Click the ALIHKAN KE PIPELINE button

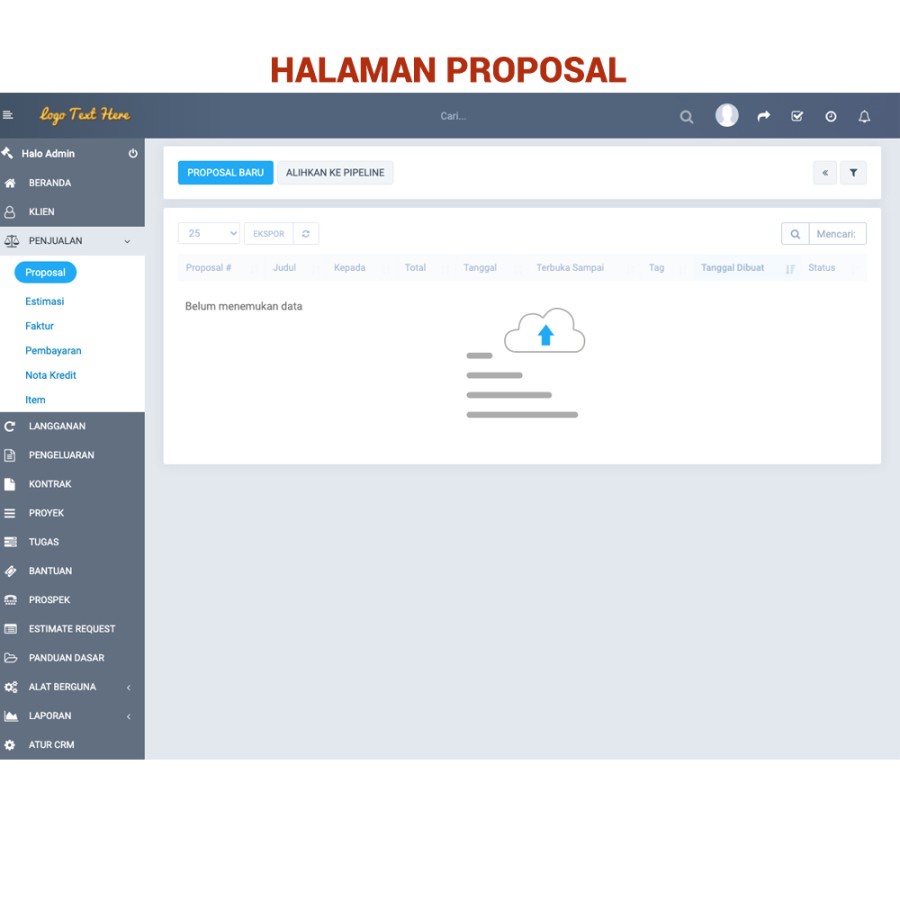click(x=335, y=173)
